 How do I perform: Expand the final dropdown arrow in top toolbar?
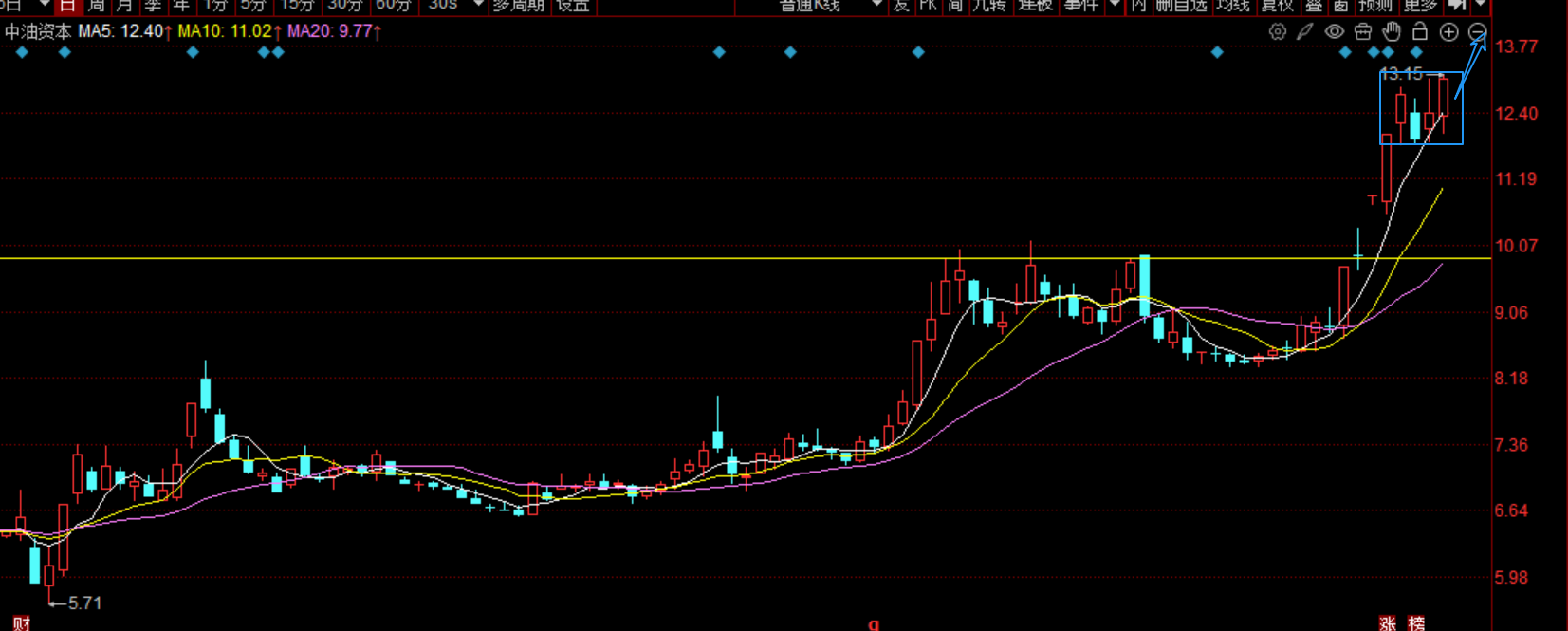[1480, 5]
